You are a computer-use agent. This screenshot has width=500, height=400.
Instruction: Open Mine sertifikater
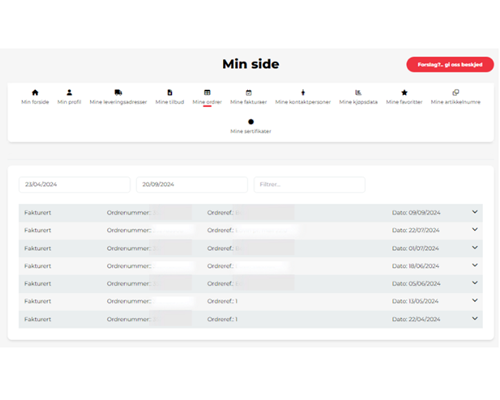[x=251, y=131]
